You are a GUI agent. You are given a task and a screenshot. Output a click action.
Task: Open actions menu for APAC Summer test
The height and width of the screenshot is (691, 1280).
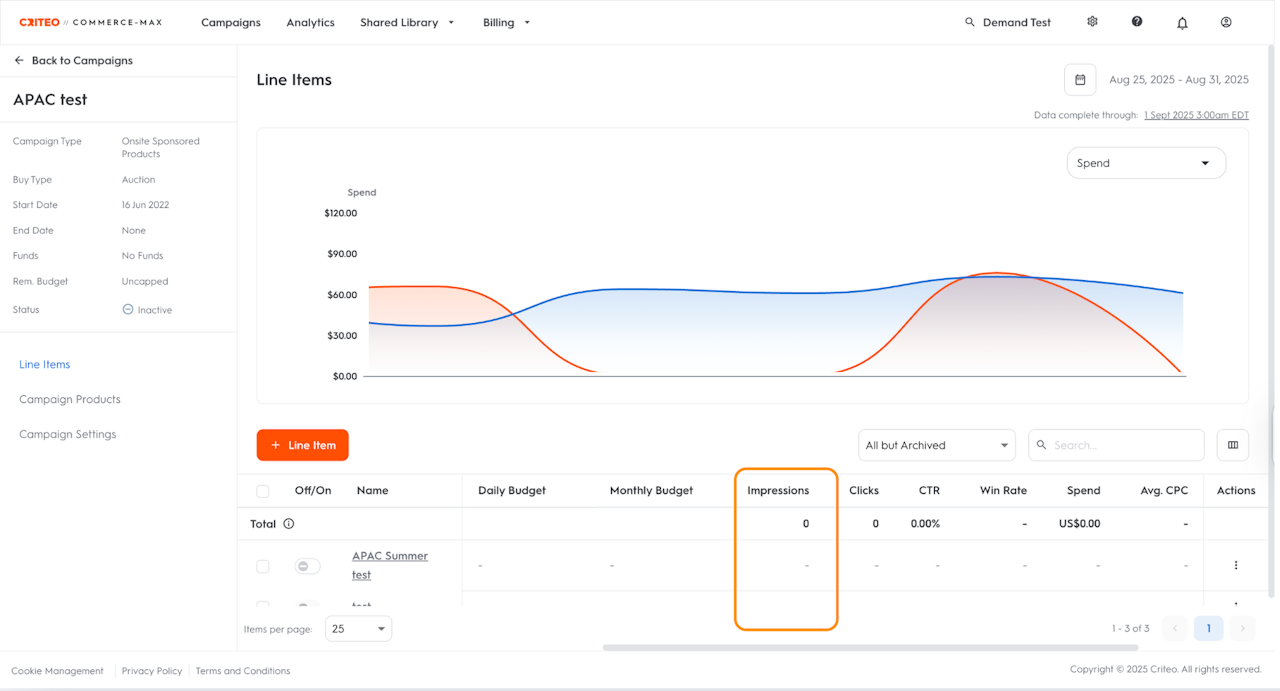tap(1236, 565)
